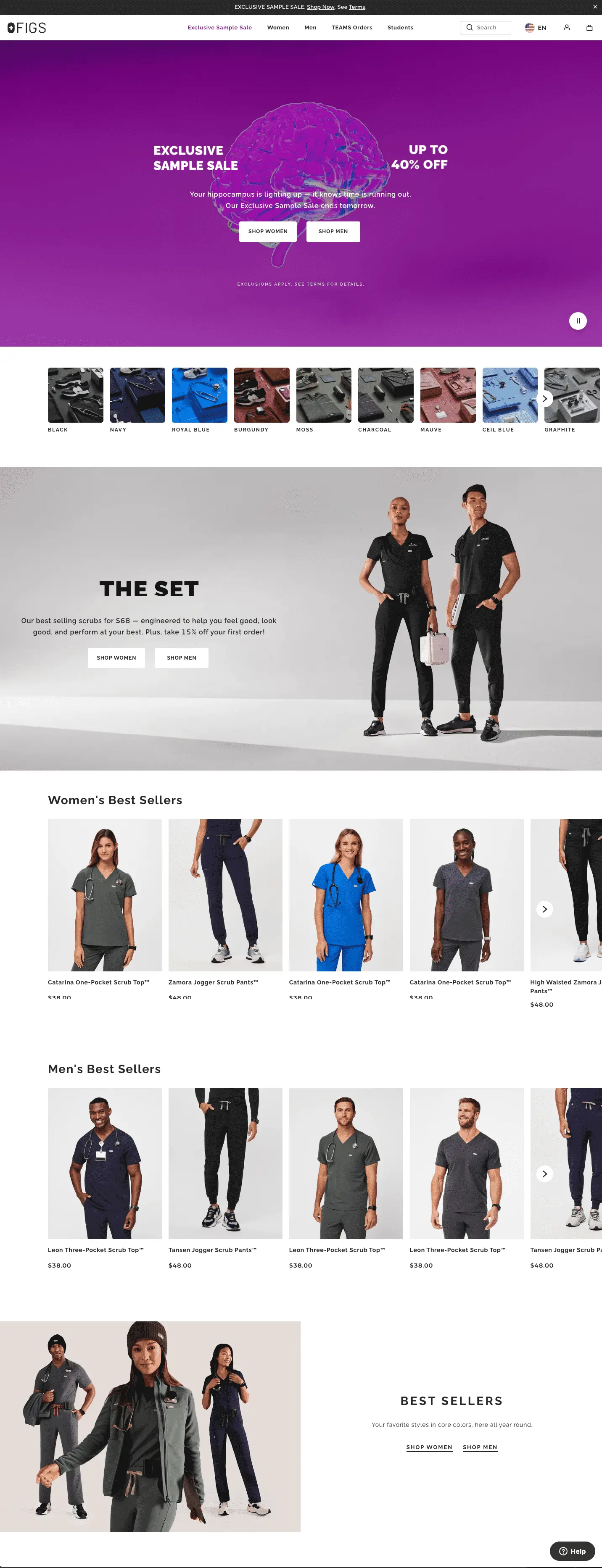The height and width of the screenshot is (1568, 602).
Task: Open the EN language region selector
Action: [x=536, y=27]
